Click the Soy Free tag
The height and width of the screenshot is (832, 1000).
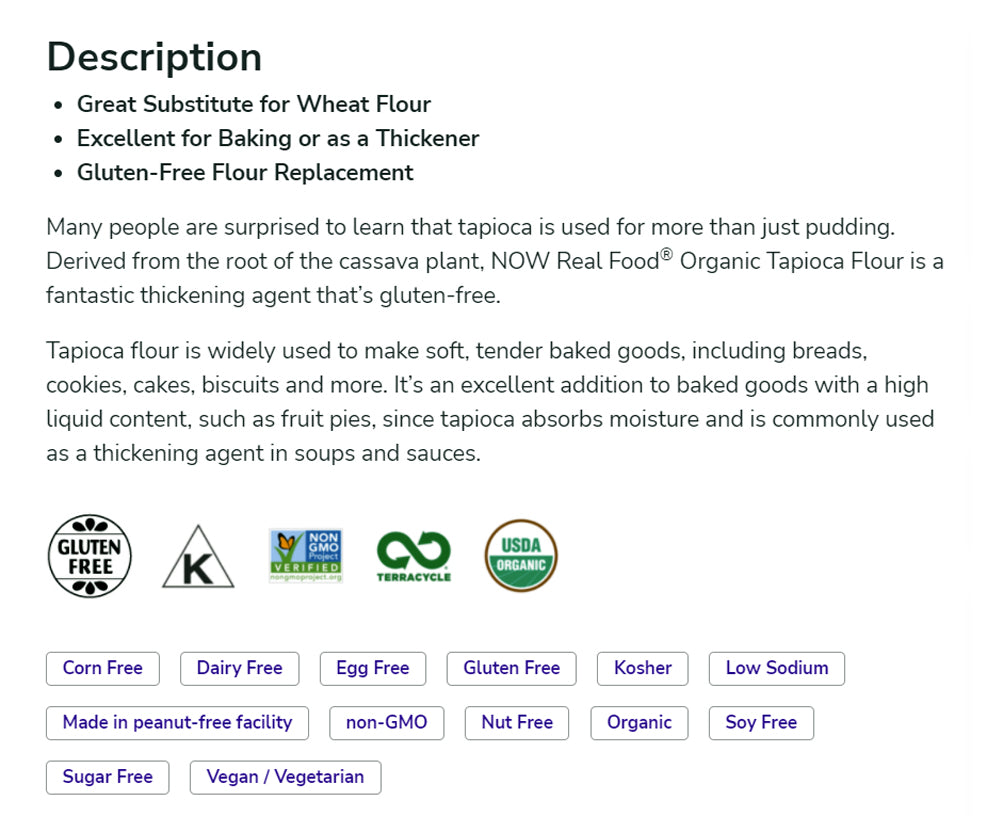click(x=762, y=722)
